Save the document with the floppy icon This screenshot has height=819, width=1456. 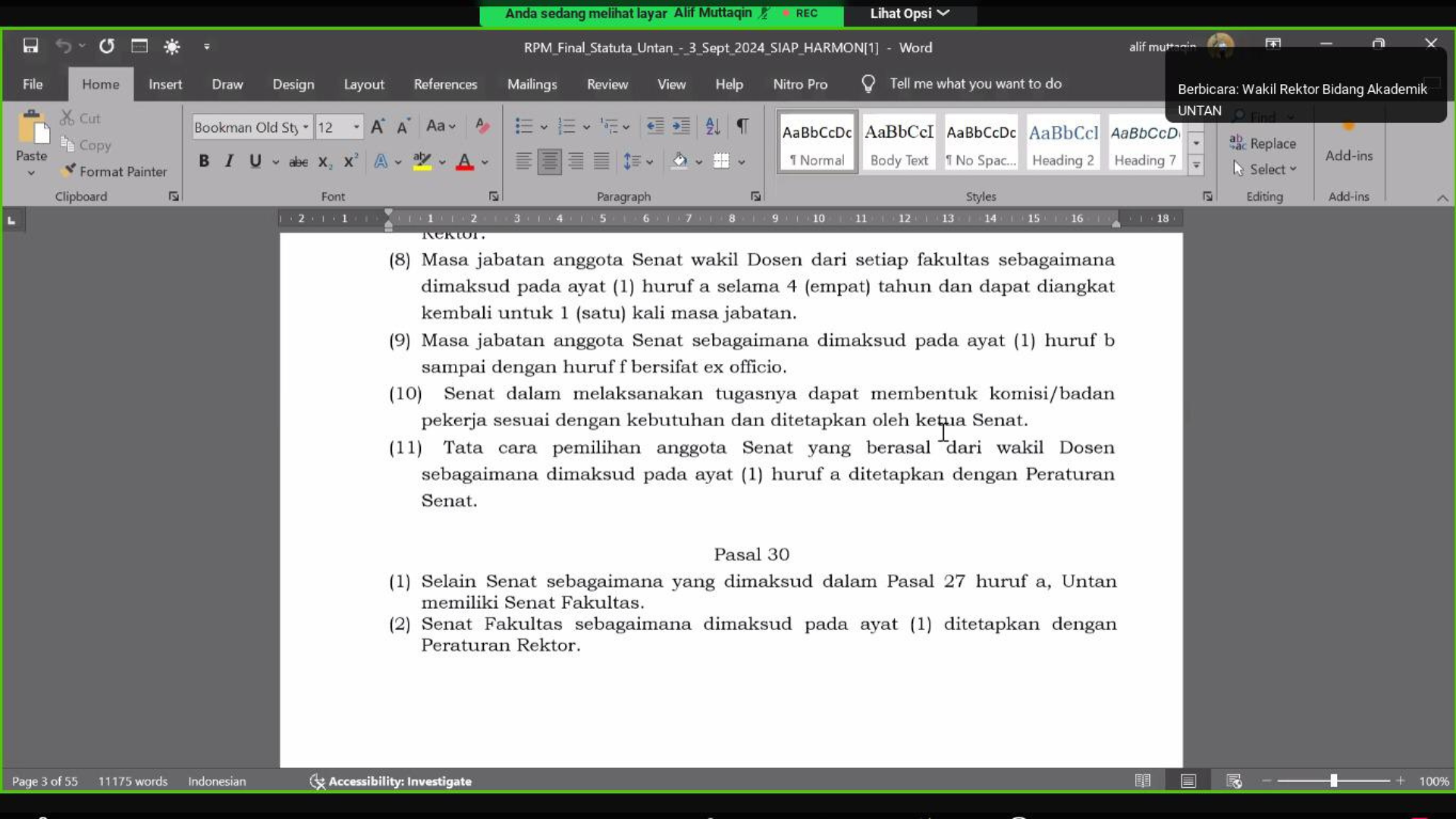coord(30,46)
